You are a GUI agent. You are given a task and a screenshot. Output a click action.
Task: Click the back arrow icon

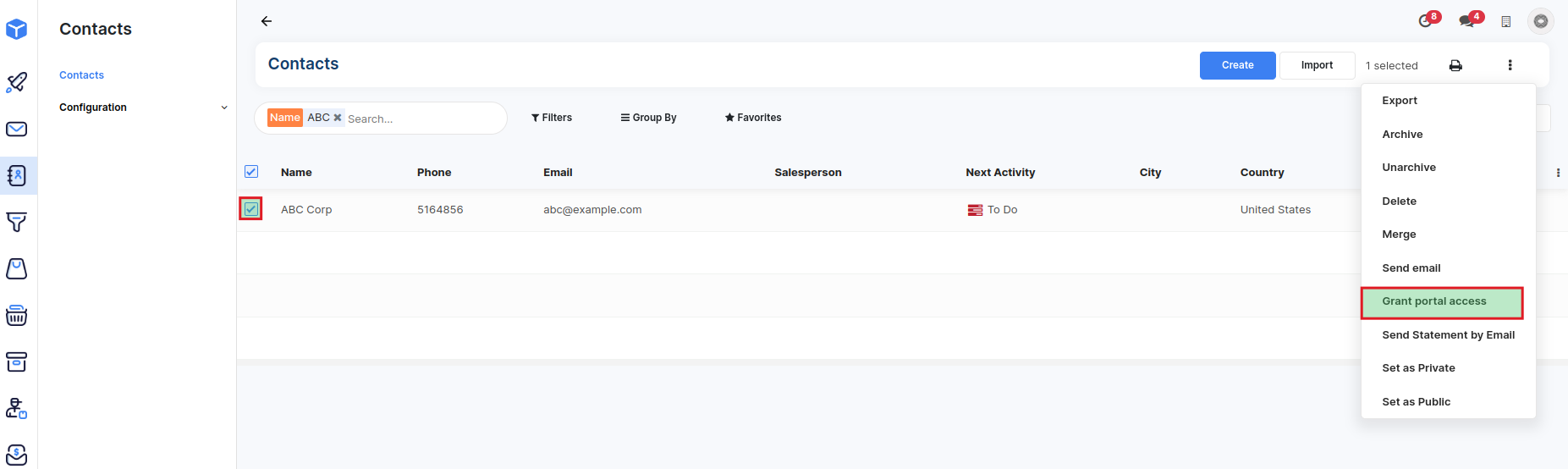(267, 21)
